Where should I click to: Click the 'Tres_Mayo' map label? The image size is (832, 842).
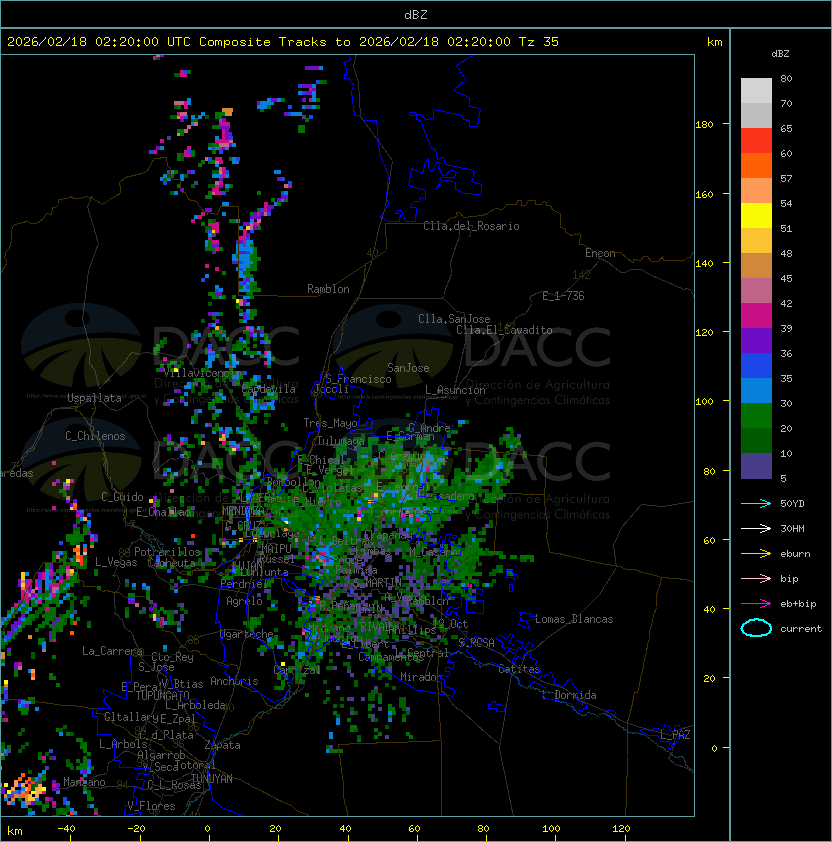point(330,423)
